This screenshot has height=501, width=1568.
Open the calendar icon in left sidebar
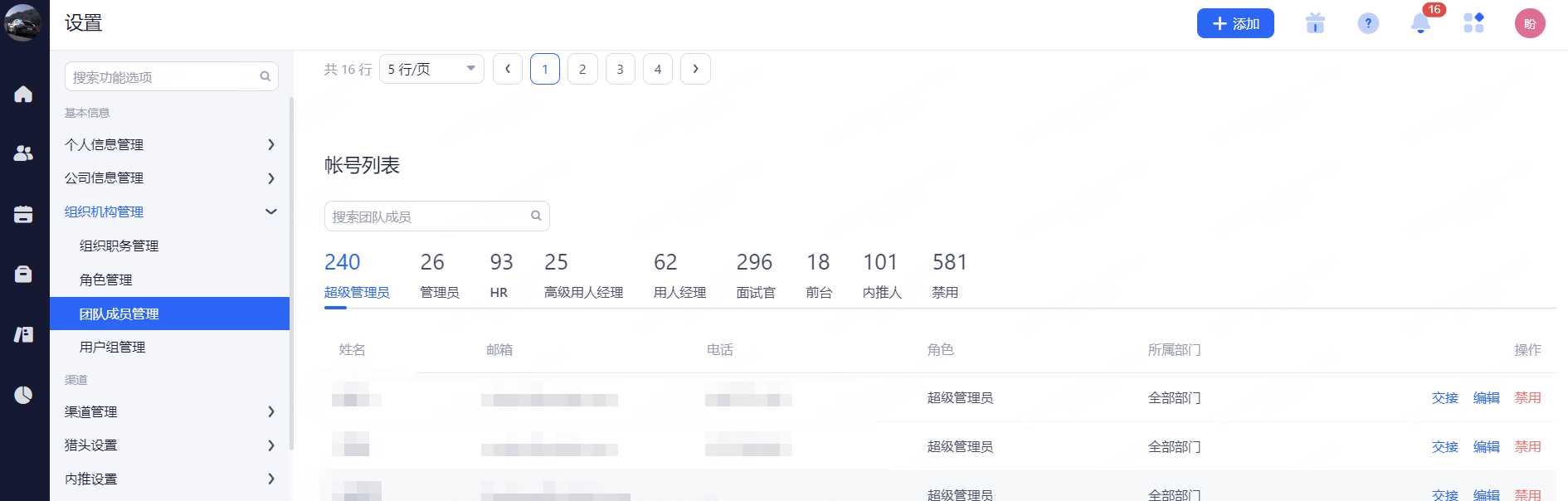23,214
